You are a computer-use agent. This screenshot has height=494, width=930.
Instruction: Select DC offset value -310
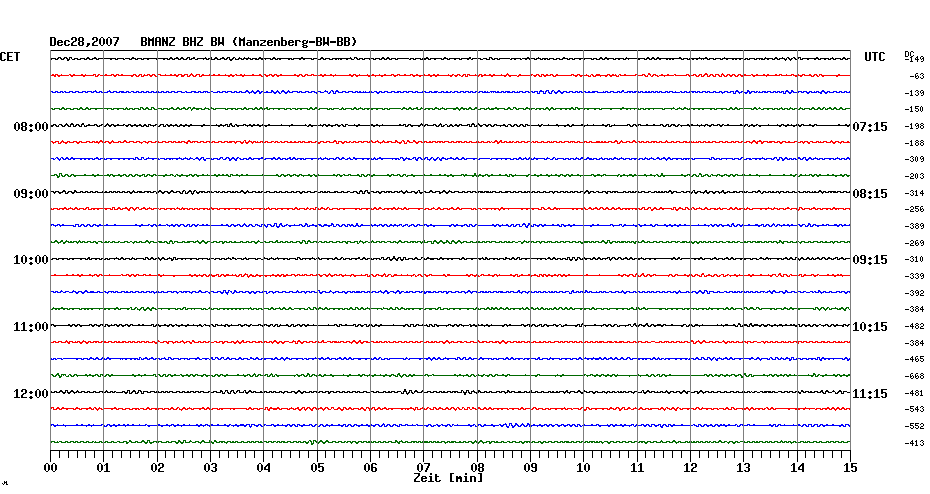click(x=914, y=259)
